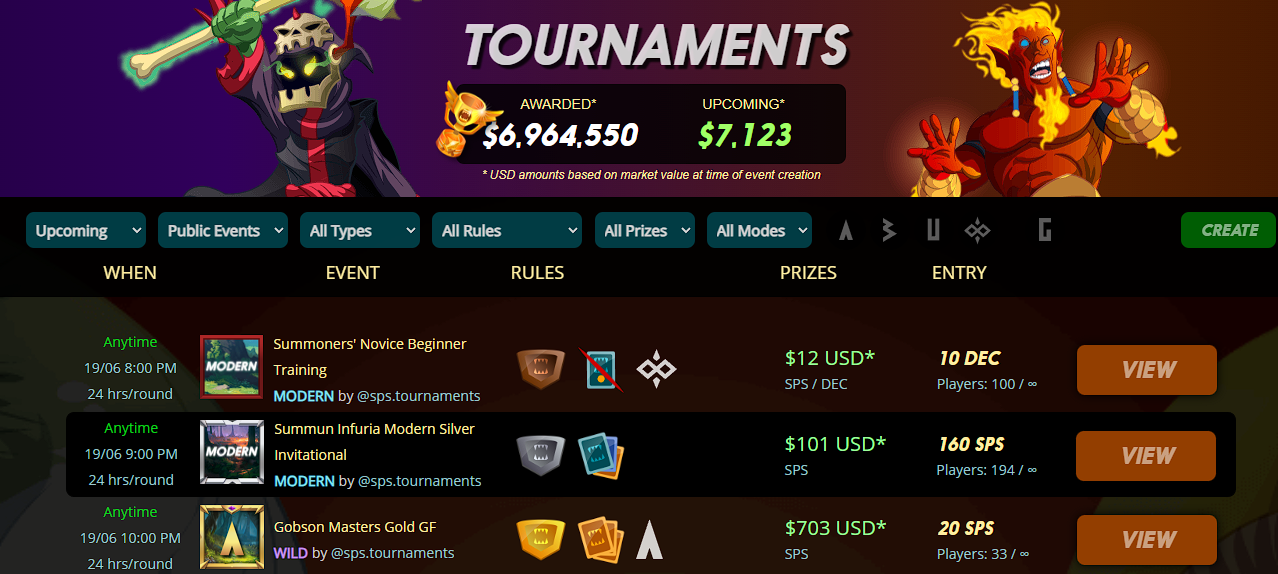1278x574 pixels.
Task: Click Silver league shield icon
Action: (541, 455)
